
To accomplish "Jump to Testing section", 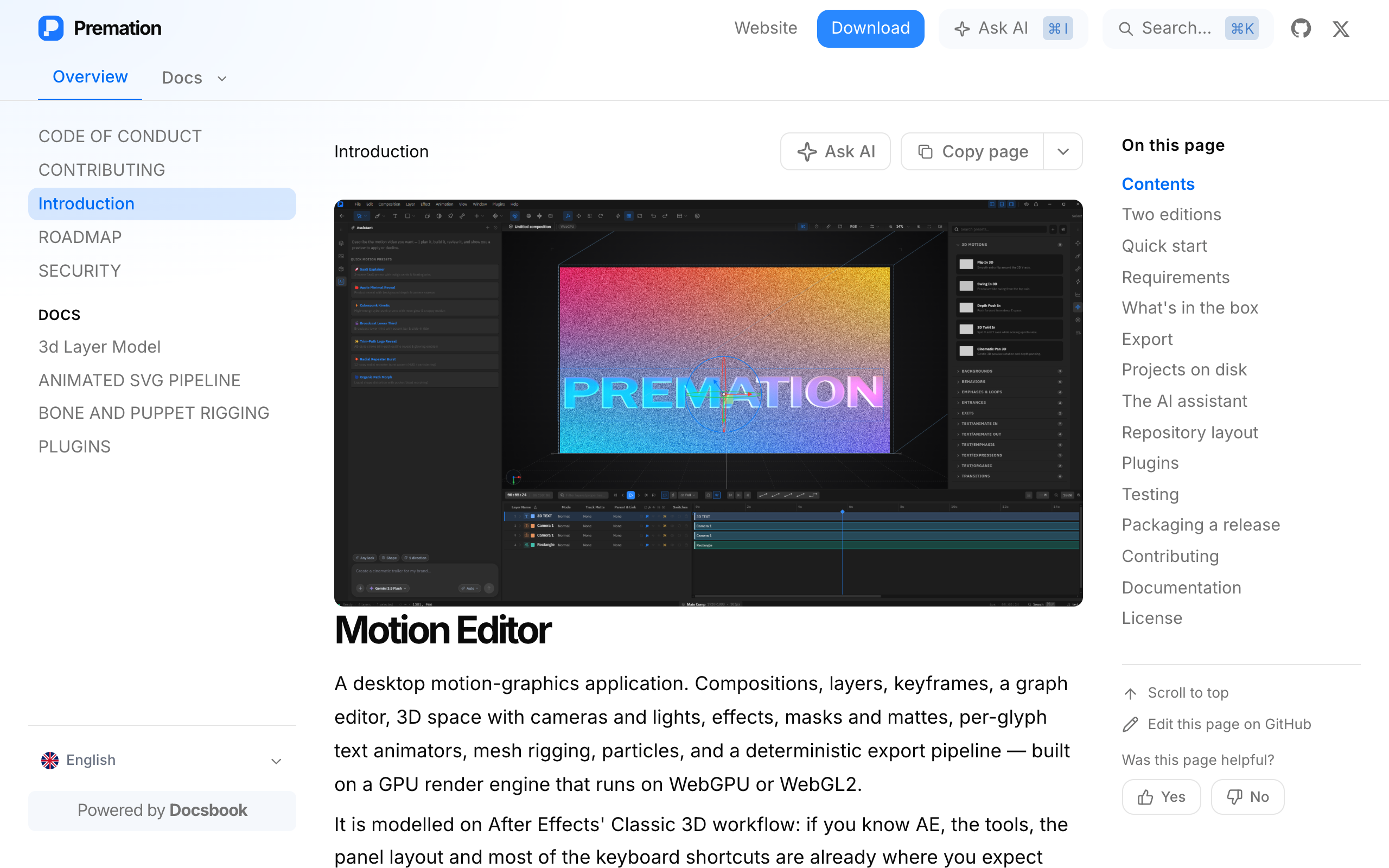I will point(1150,495).
